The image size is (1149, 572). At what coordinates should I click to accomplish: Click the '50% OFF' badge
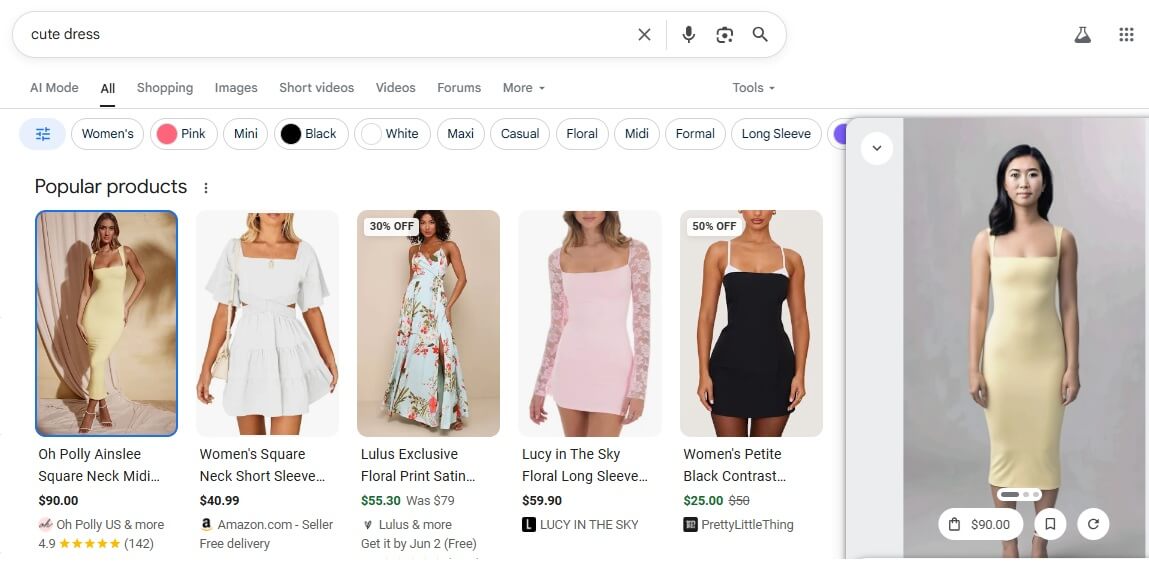click(714, 226)
